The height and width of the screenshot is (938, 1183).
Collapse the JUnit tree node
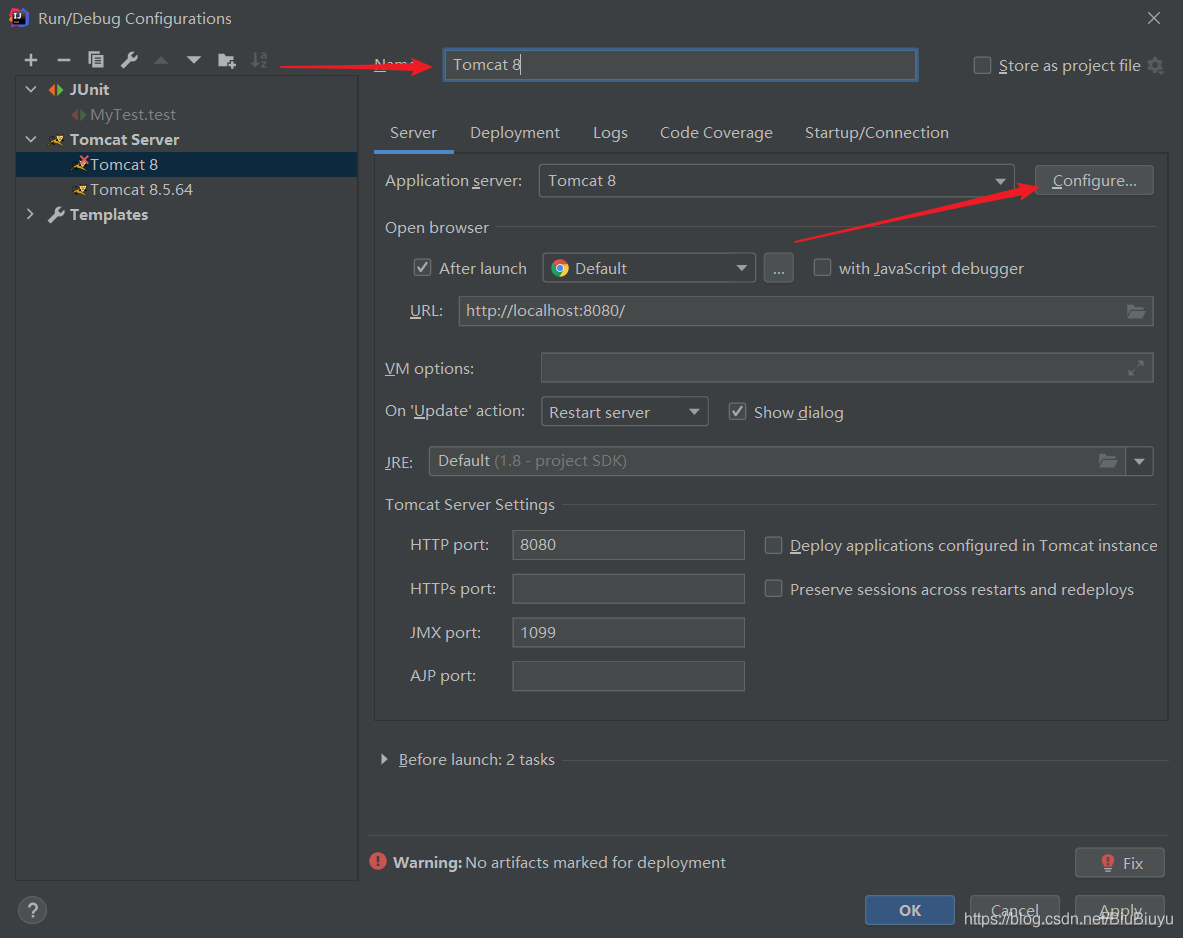[31, 89]
